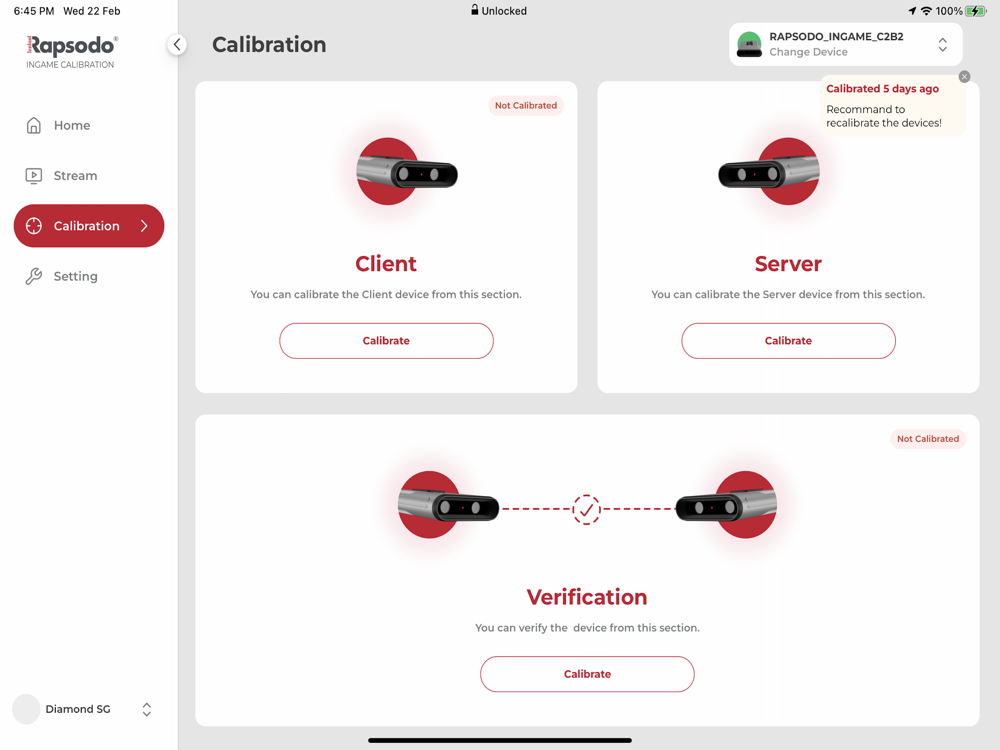Click the 'Client' heading
This screenshot has height=750, width=1000.
click(386, 264)
